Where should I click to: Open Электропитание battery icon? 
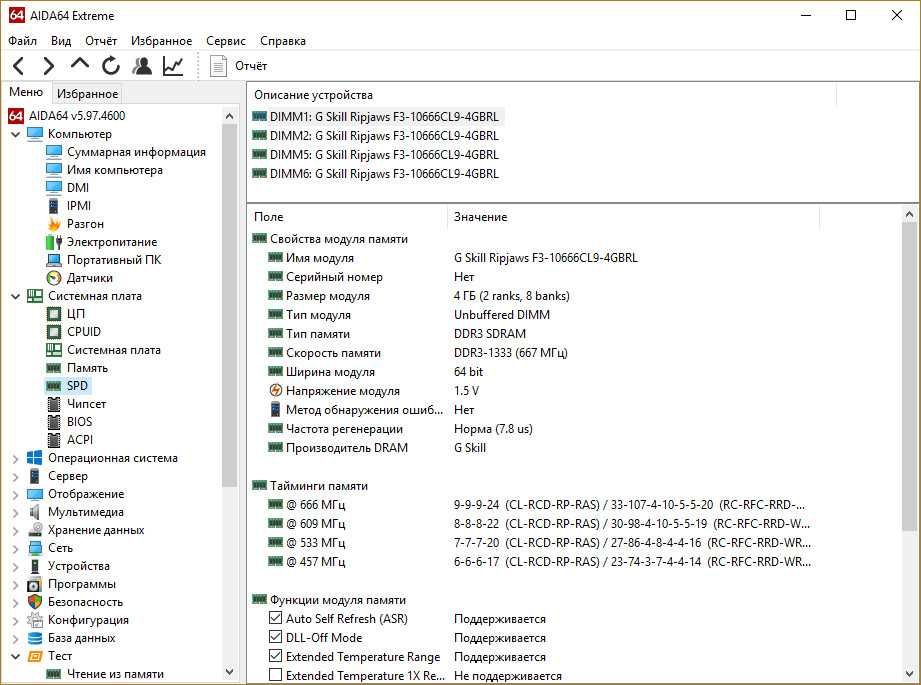pos(53,242)
